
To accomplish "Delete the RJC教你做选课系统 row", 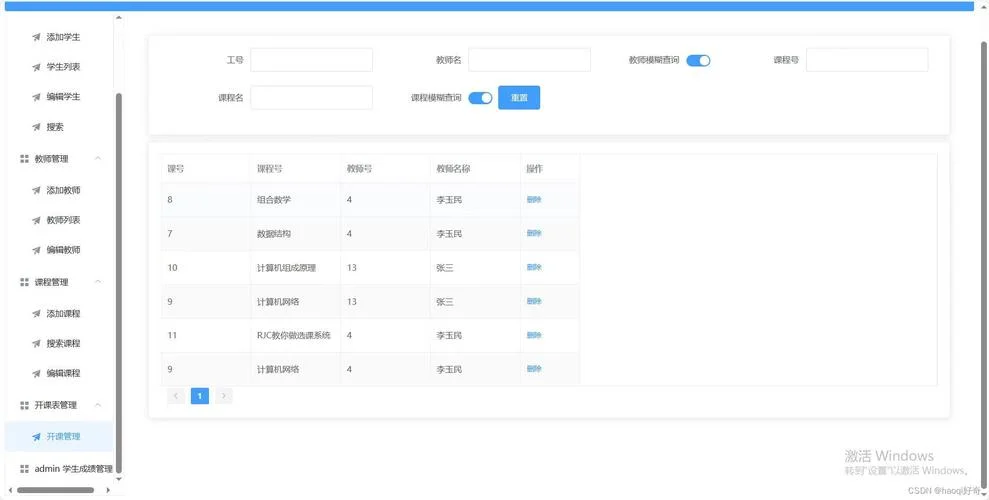I will pyautogui.click(x=534, y=335).
